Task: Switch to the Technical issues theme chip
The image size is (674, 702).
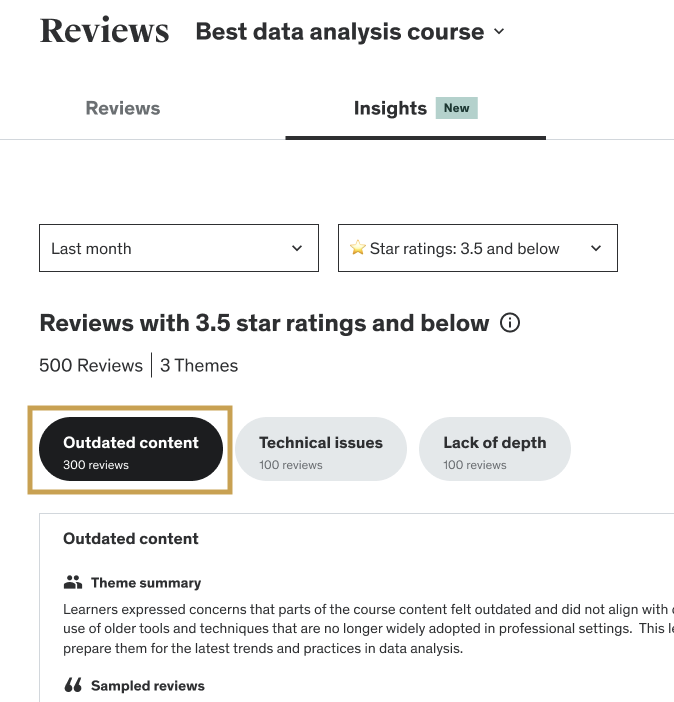Action: pos(320,450)
